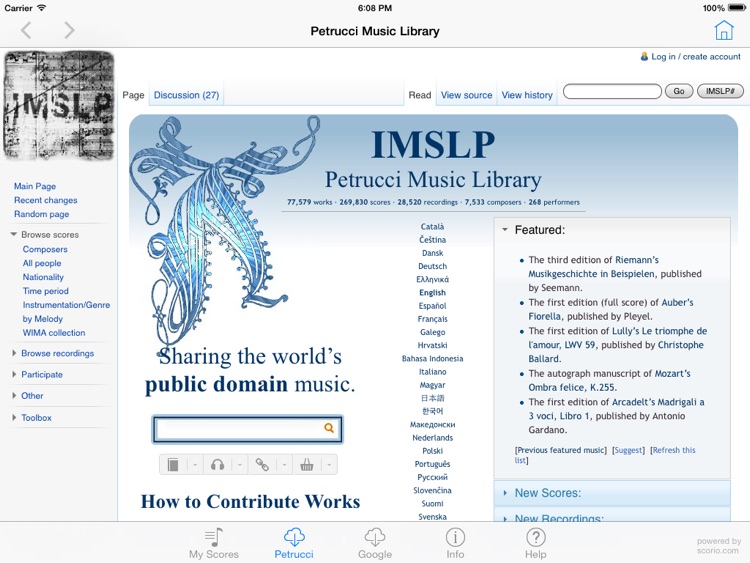750x563 pixels.
Task: Open dropdown arrow next to headphones icon
Action: tap(240, 465)
